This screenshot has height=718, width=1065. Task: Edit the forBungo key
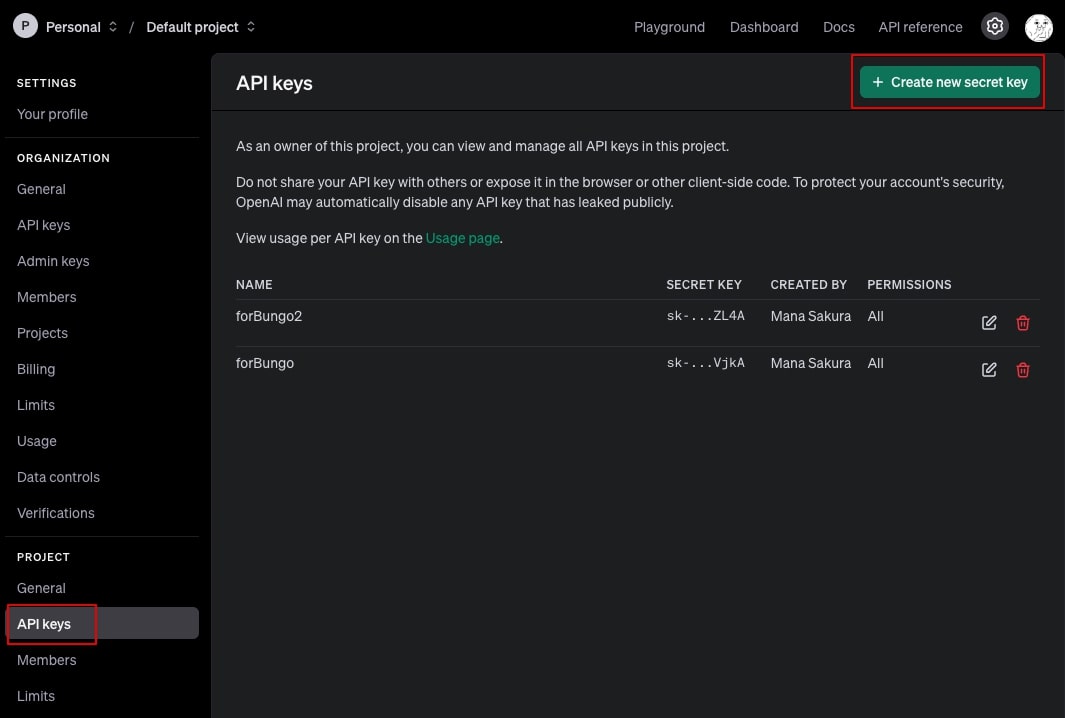989,370
